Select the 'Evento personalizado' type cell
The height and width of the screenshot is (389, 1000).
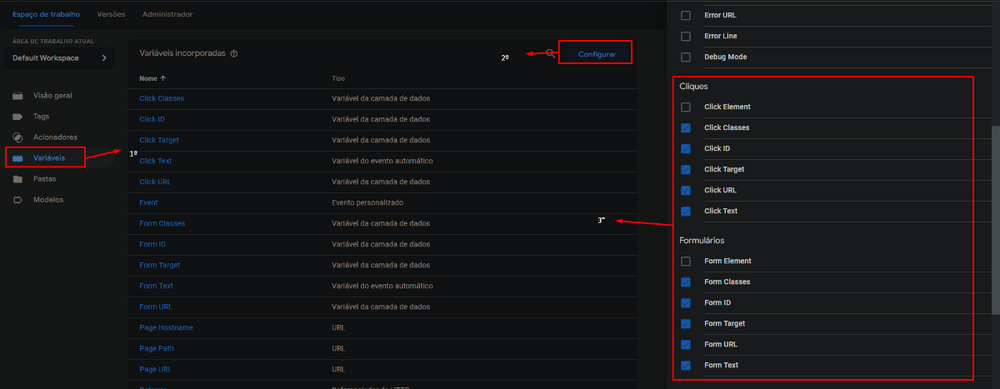coord(368,203)
